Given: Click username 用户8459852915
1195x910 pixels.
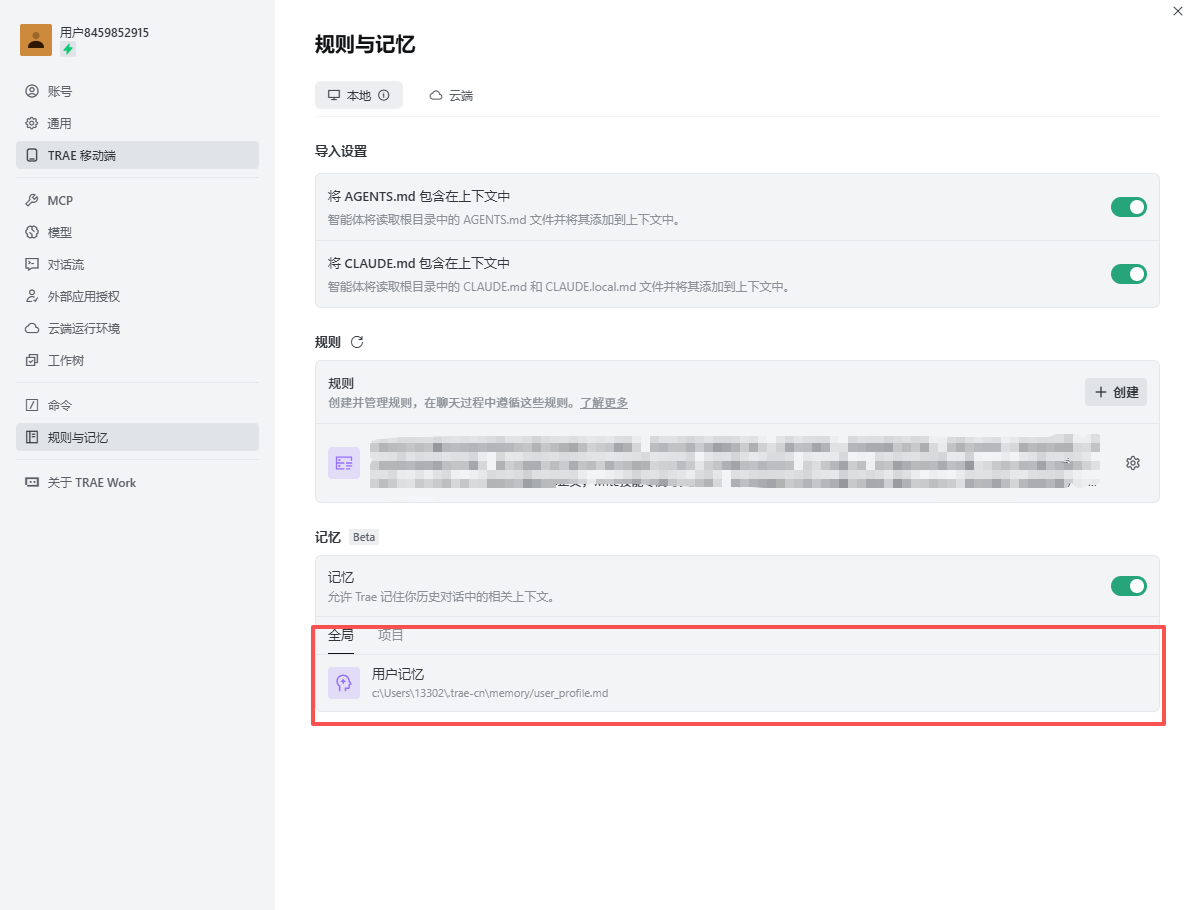Looking at the screenshot, I should pyautogui.click(x=104, y=32).
